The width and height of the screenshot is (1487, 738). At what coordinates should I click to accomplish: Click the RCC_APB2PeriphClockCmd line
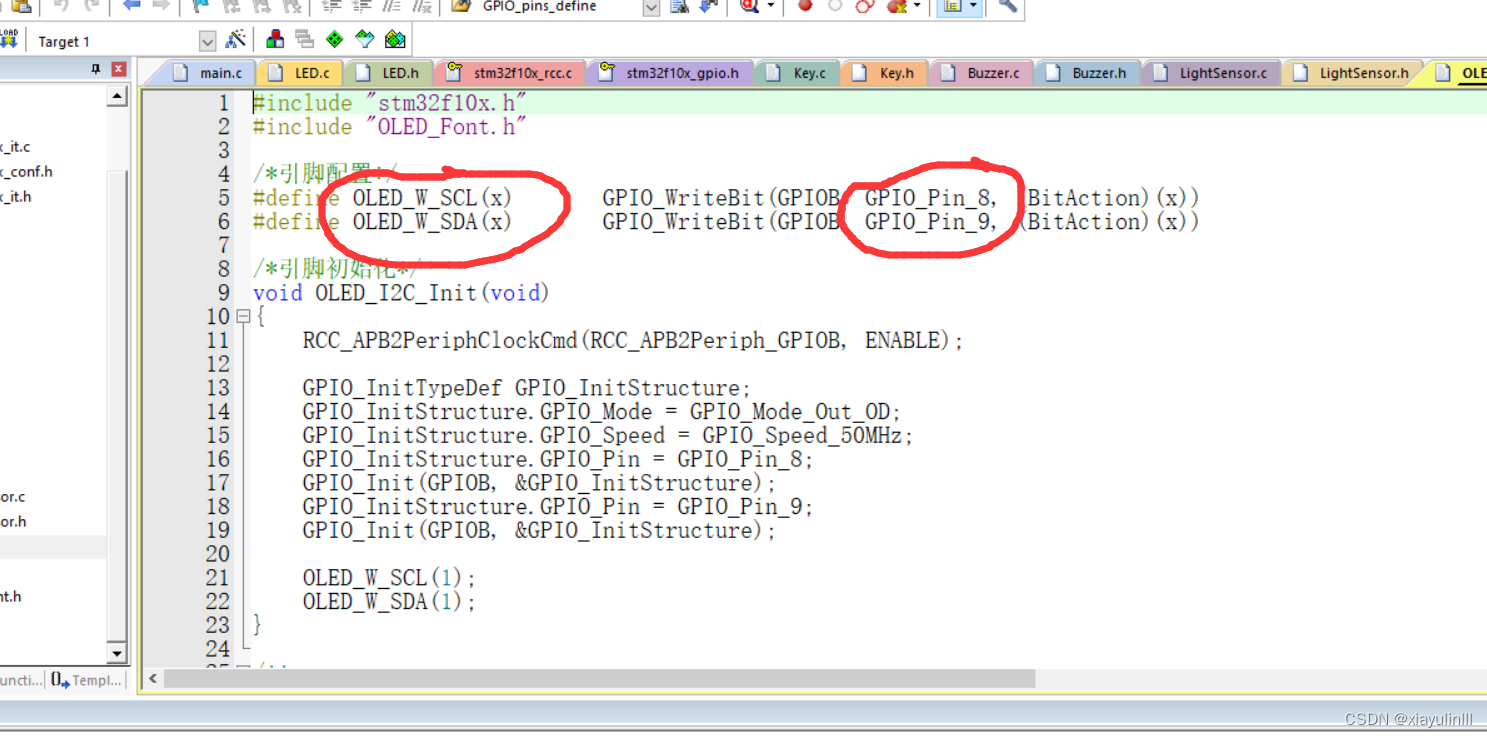[x=633, y=341]
